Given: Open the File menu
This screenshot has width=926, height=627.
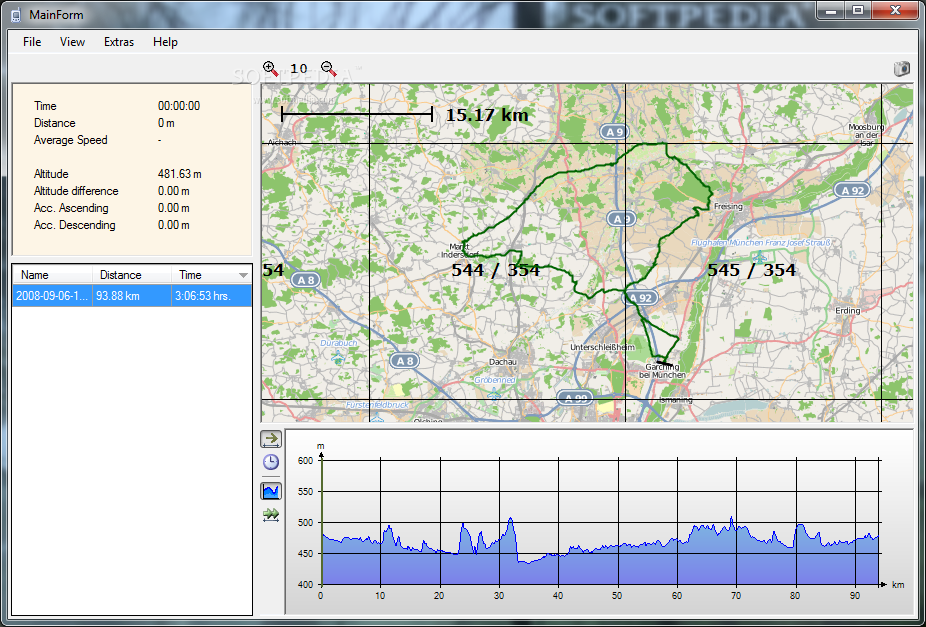Looking at the screenshot, I should pyautogui.click(x=32, y=42).
